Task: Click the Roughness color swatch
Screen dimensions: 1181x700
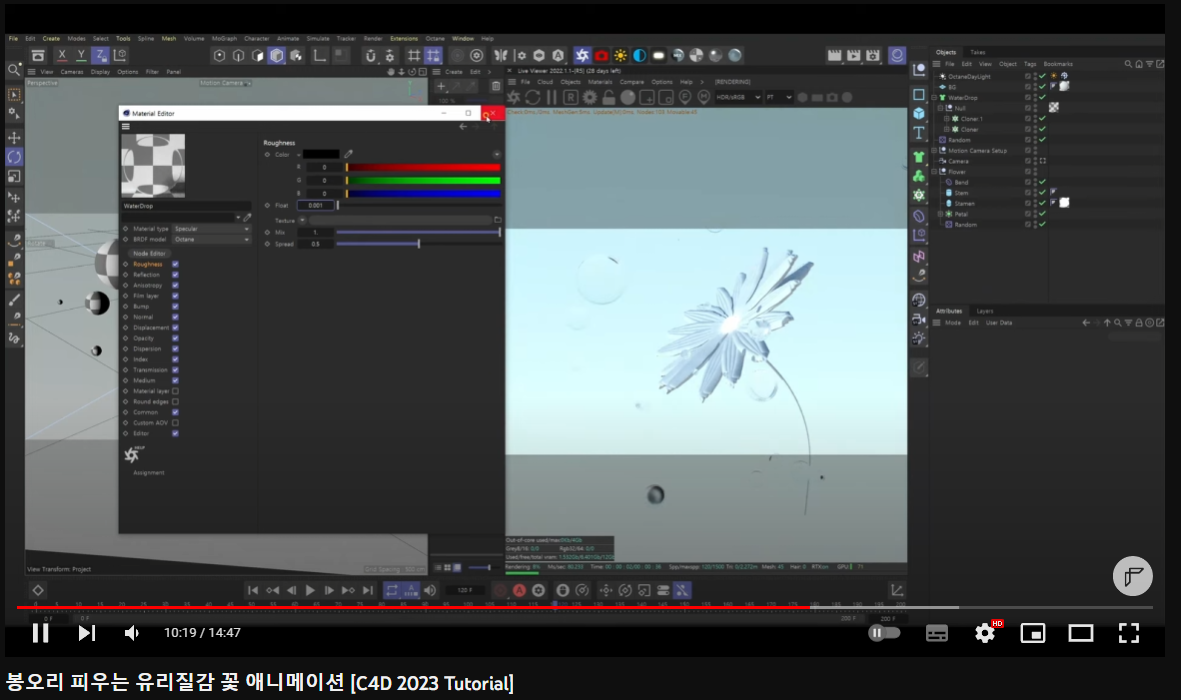Action: [x=321, y=154]
